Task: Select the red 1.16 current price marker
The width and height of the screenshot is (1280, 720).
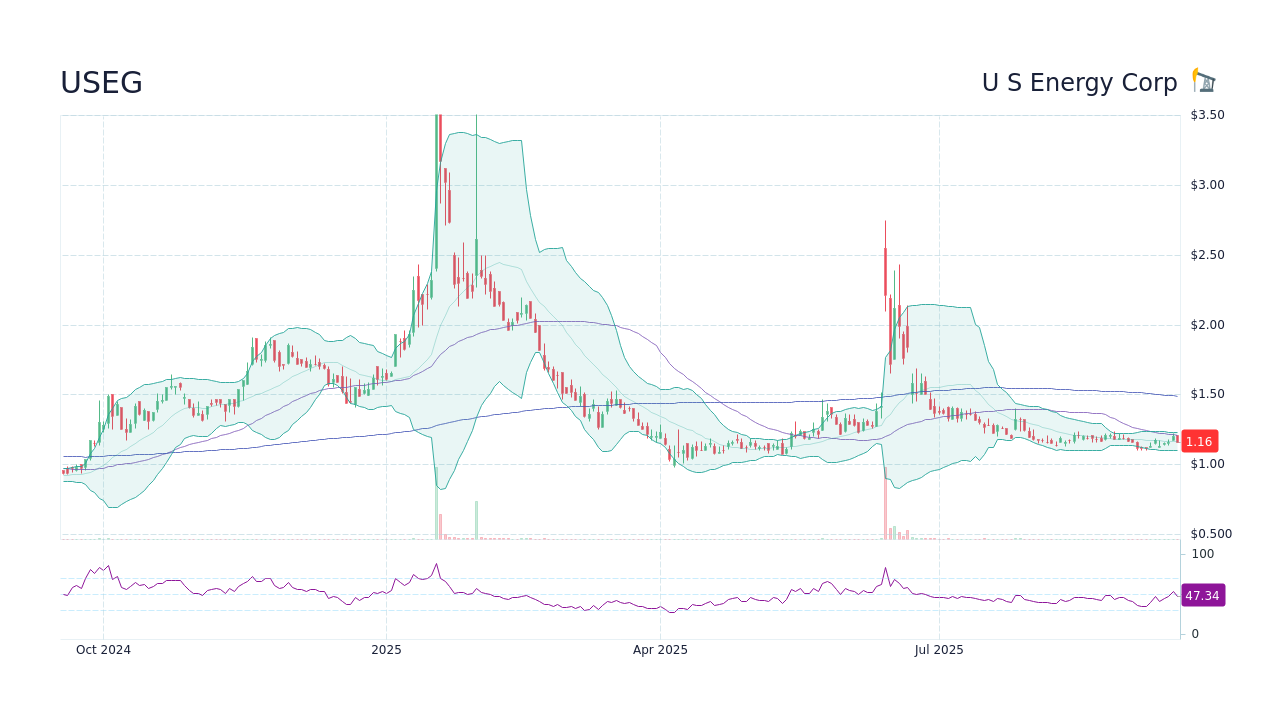Action: tap(1198, 440)
